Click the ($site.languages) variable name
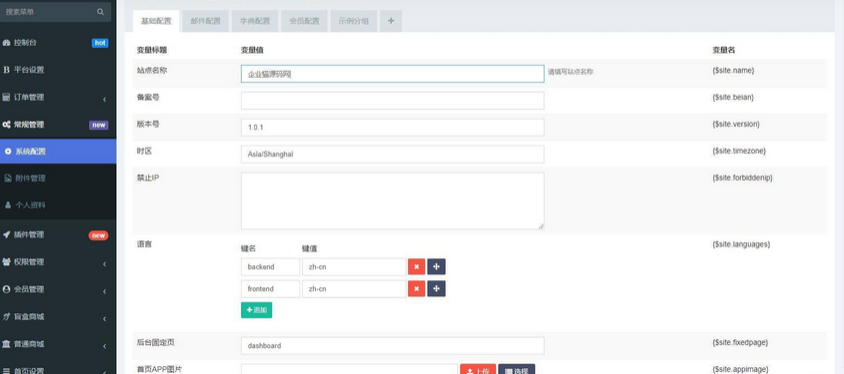This screenshot has width=844, height=374. click(x=741, y=244)
